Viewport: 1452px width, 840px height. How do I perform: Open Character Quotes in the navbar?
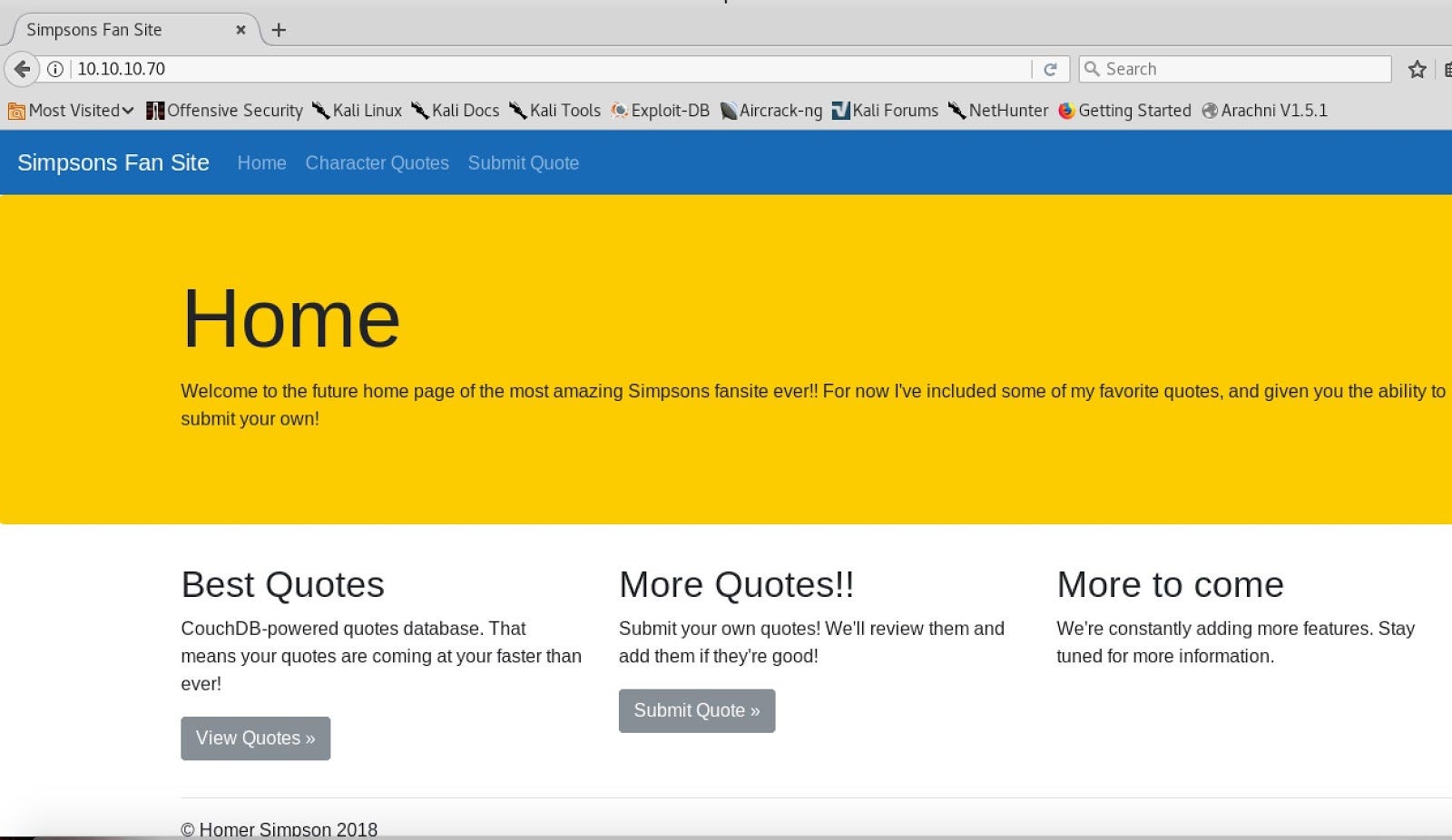tap(377, 163)
